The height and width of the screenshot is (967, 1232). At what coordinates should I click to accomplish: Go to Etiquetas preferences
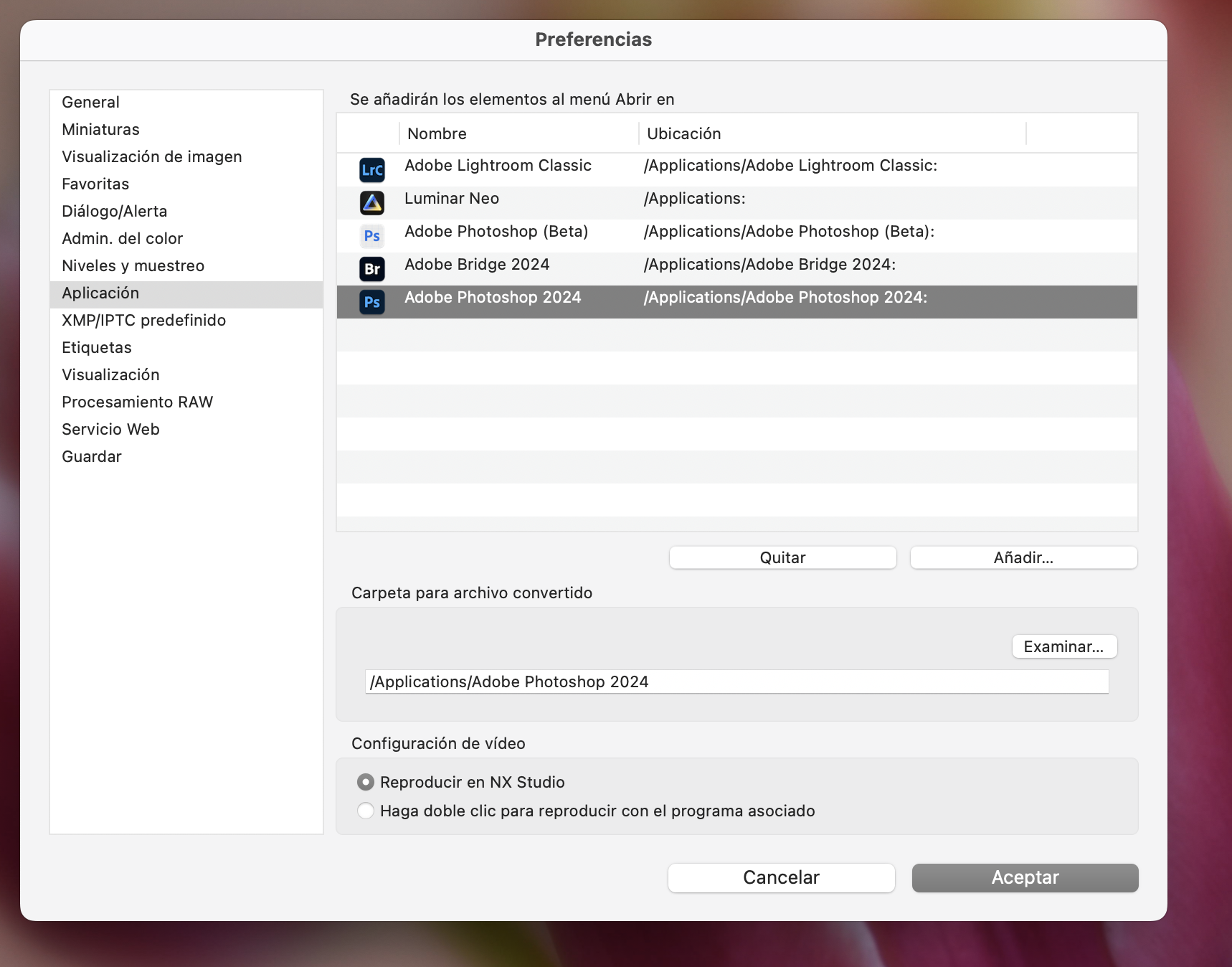(x=186, y=347)
